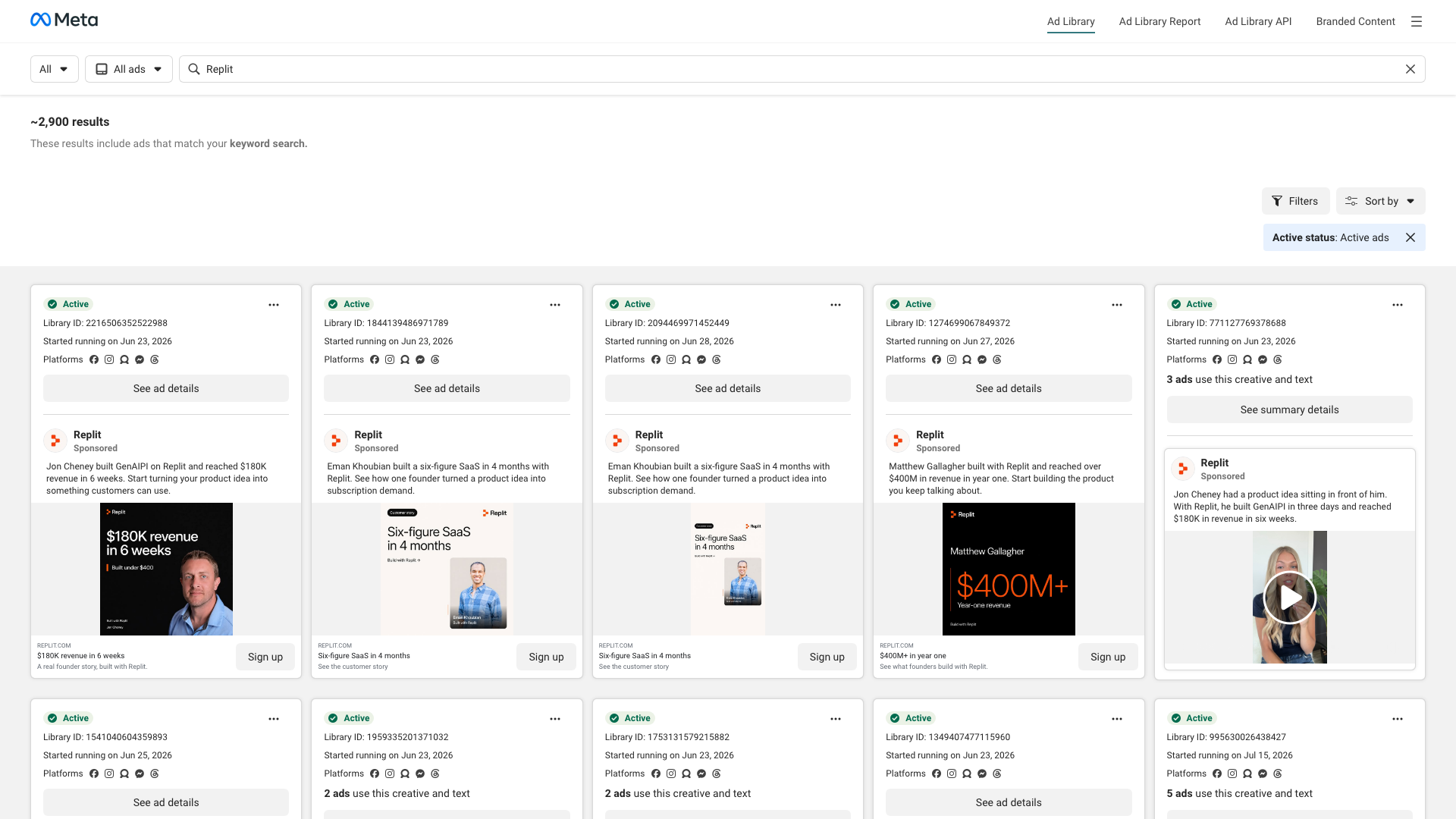Image resolution: width=1456 pixels, height=819 pixels.
Task: Click Replit advertiser name on ad 1844139486971789
Action: point(368,435)
